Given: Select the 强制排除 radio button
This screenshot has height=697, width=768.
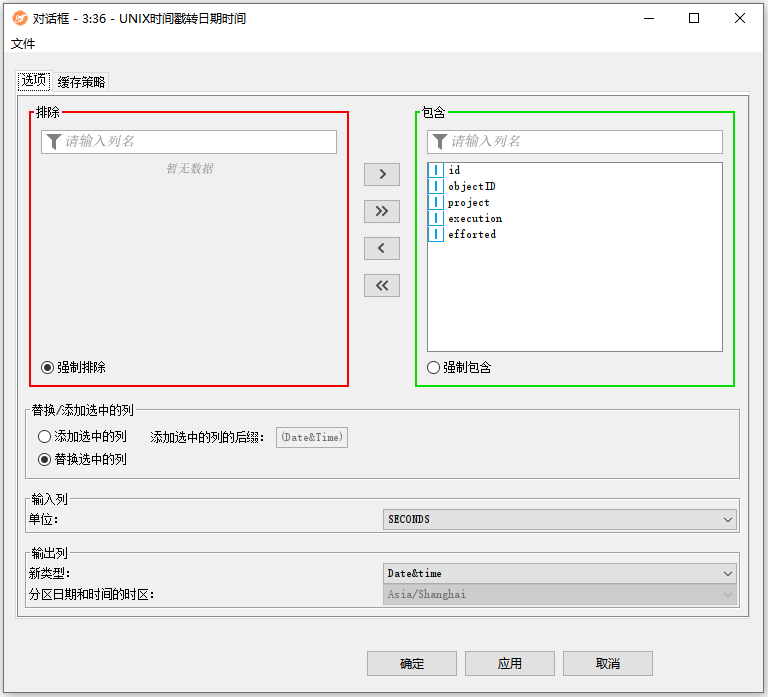Looking at the screenshot, I should click(47, 367).
